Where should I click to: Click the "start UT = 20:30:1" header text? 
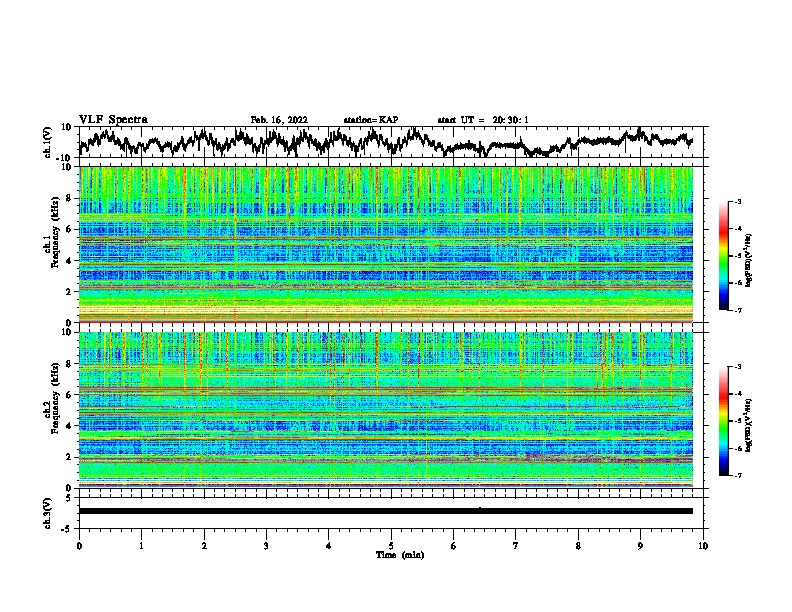[483, 120]
